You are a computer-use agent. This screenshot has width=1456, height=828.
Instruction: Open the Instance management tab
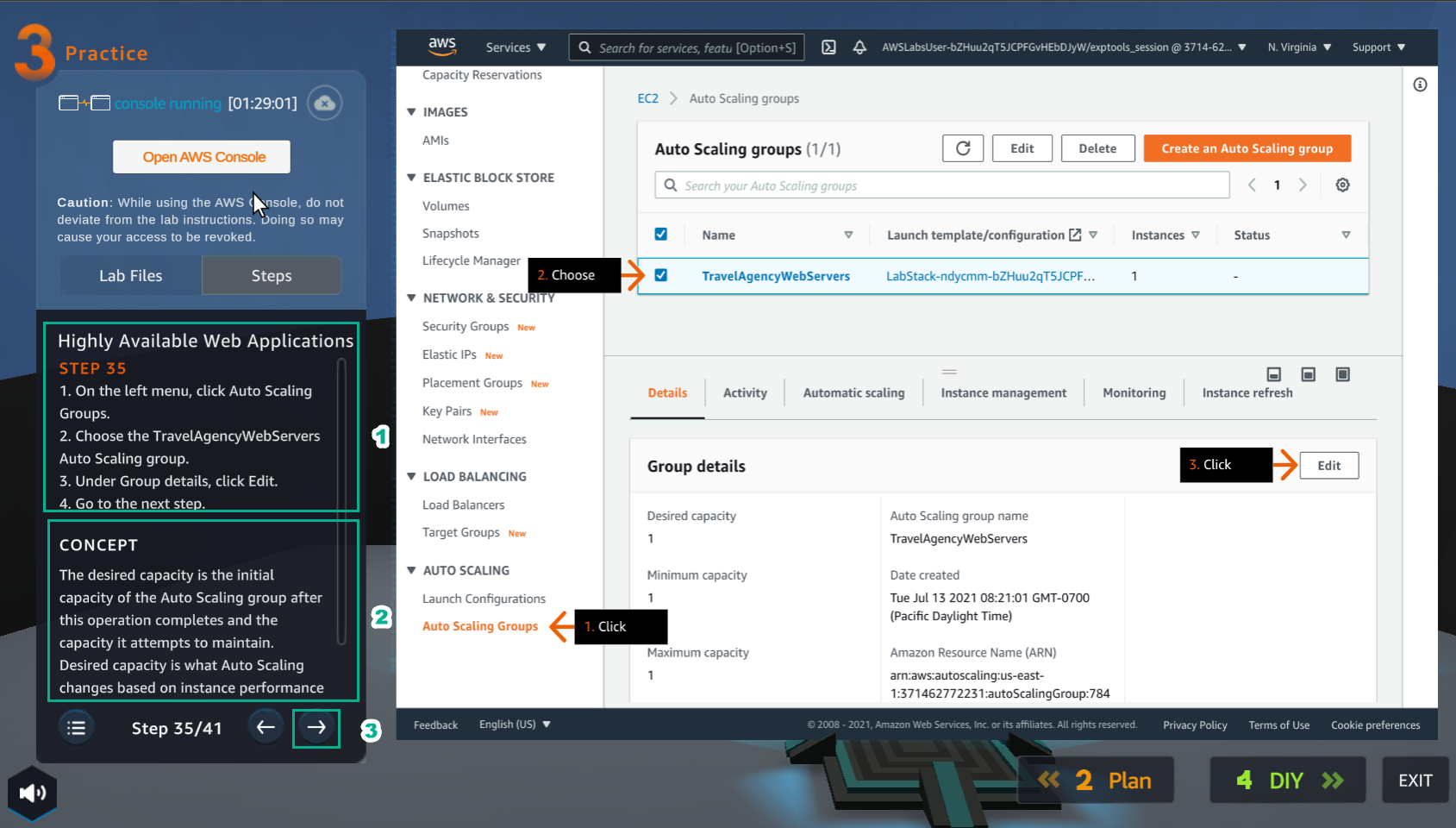click(1003, 393)
